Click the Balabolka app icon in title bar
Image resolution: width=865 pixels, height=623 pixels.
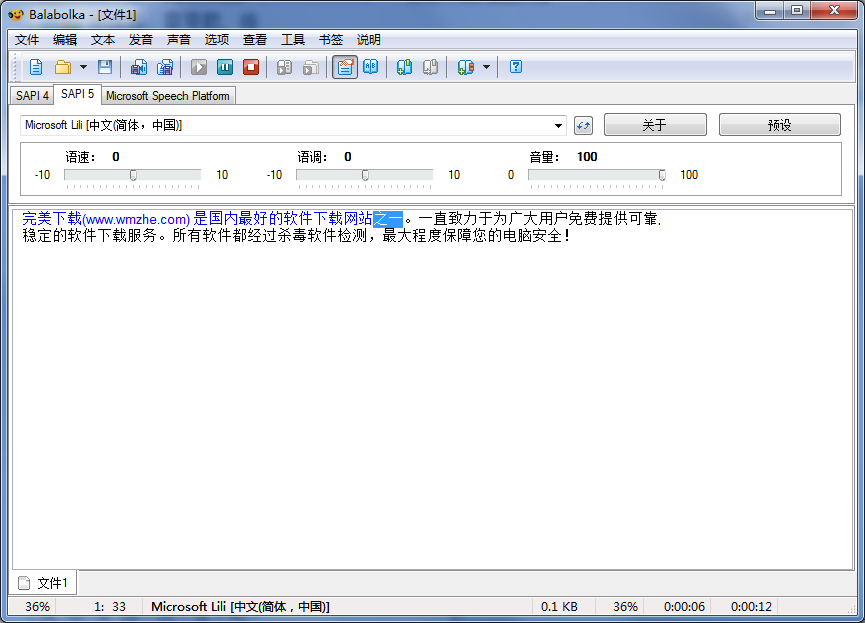coord(16,14)
